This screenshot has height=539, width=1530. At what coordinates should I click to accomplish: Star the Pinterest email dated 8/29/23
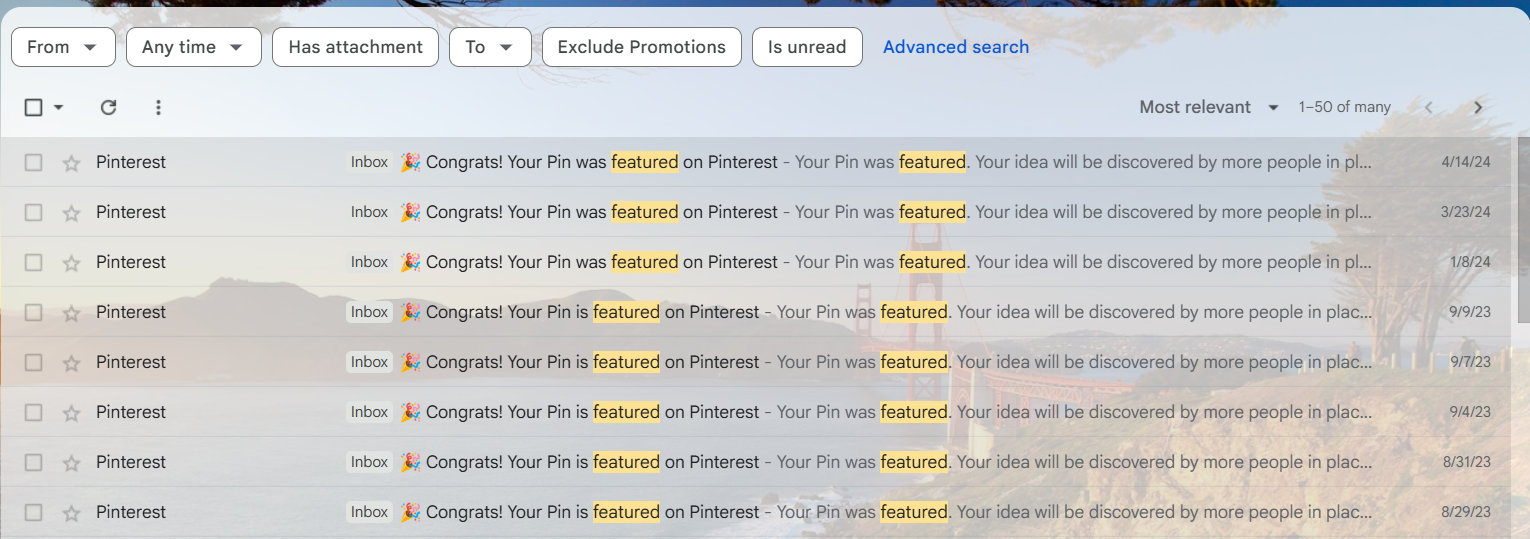(x=71, y=513)
